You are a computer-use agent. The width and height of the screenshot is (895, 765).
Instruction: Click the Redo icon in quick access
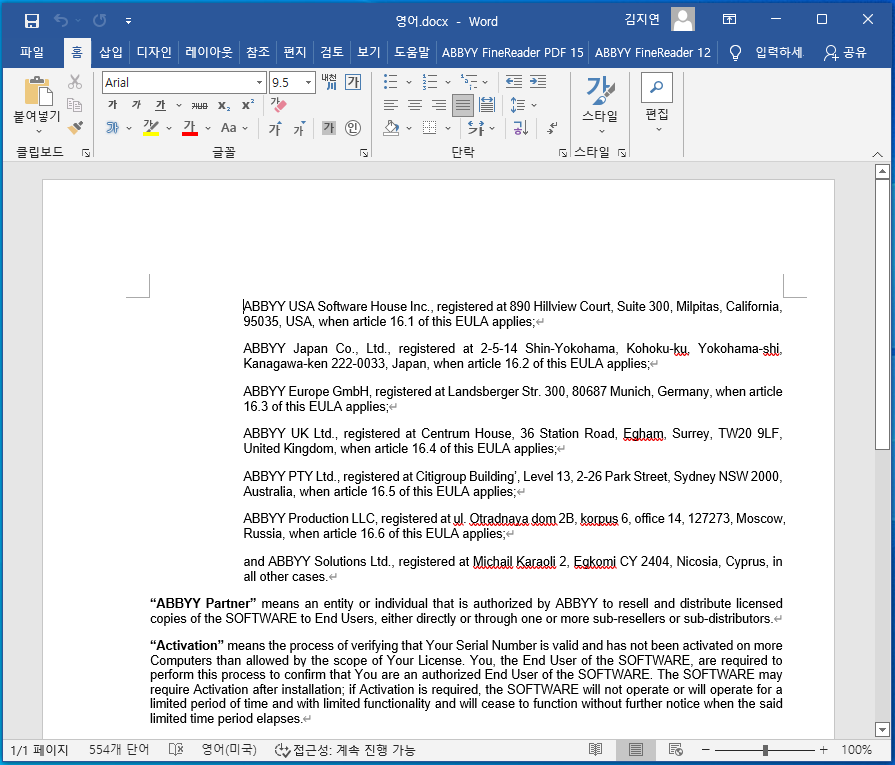coord(100,21)
